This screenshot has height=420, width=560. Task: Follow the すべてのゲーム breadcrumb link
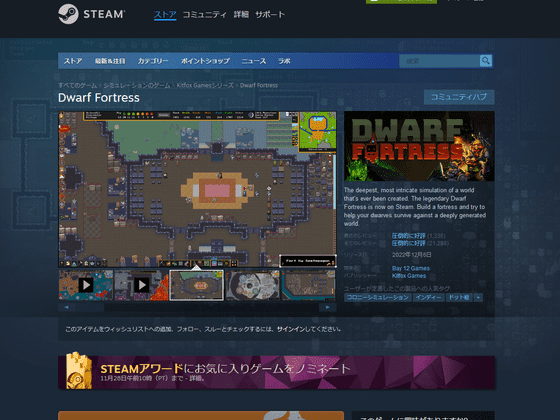pos(78,85)
